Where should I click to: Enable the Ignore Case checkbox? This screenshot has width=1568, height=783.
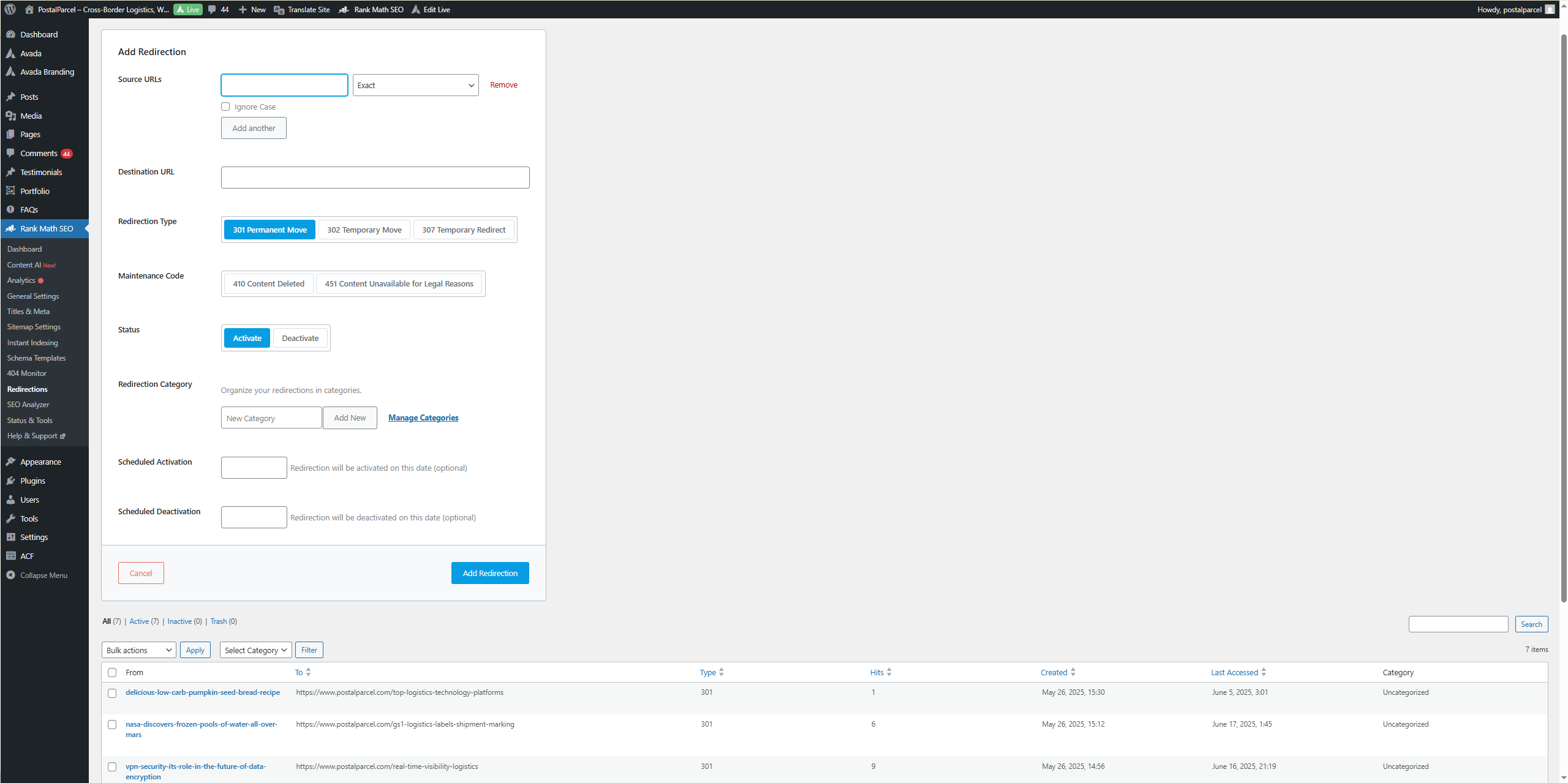pos(225,106)
